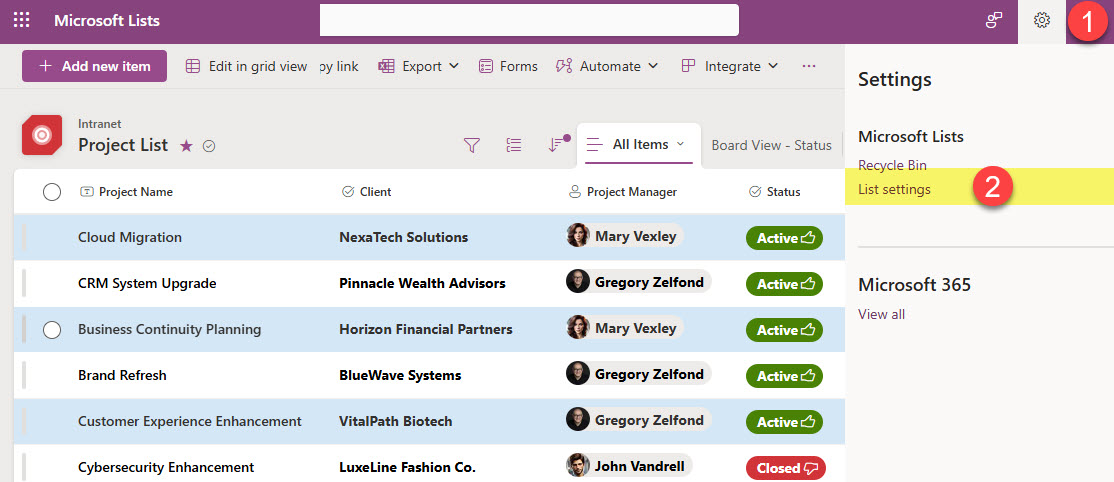Image resolution: width=1114 pixels, height=482 pixels.
Task: Click the All Items list view icon
Action: pyautogui.click(x=595, y=144)
